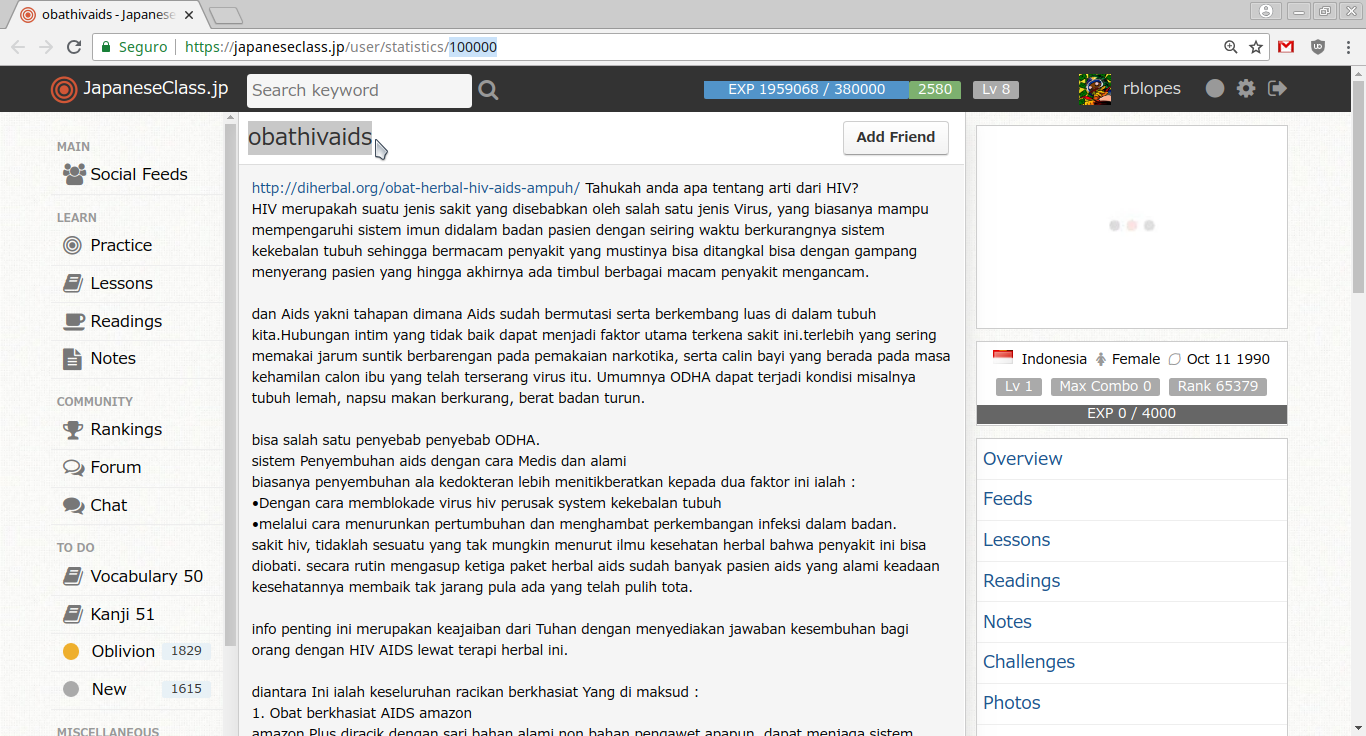This screenshot has height=736, width=1366.
Task: Click the Add Friend button
Action: pos(895,137)
